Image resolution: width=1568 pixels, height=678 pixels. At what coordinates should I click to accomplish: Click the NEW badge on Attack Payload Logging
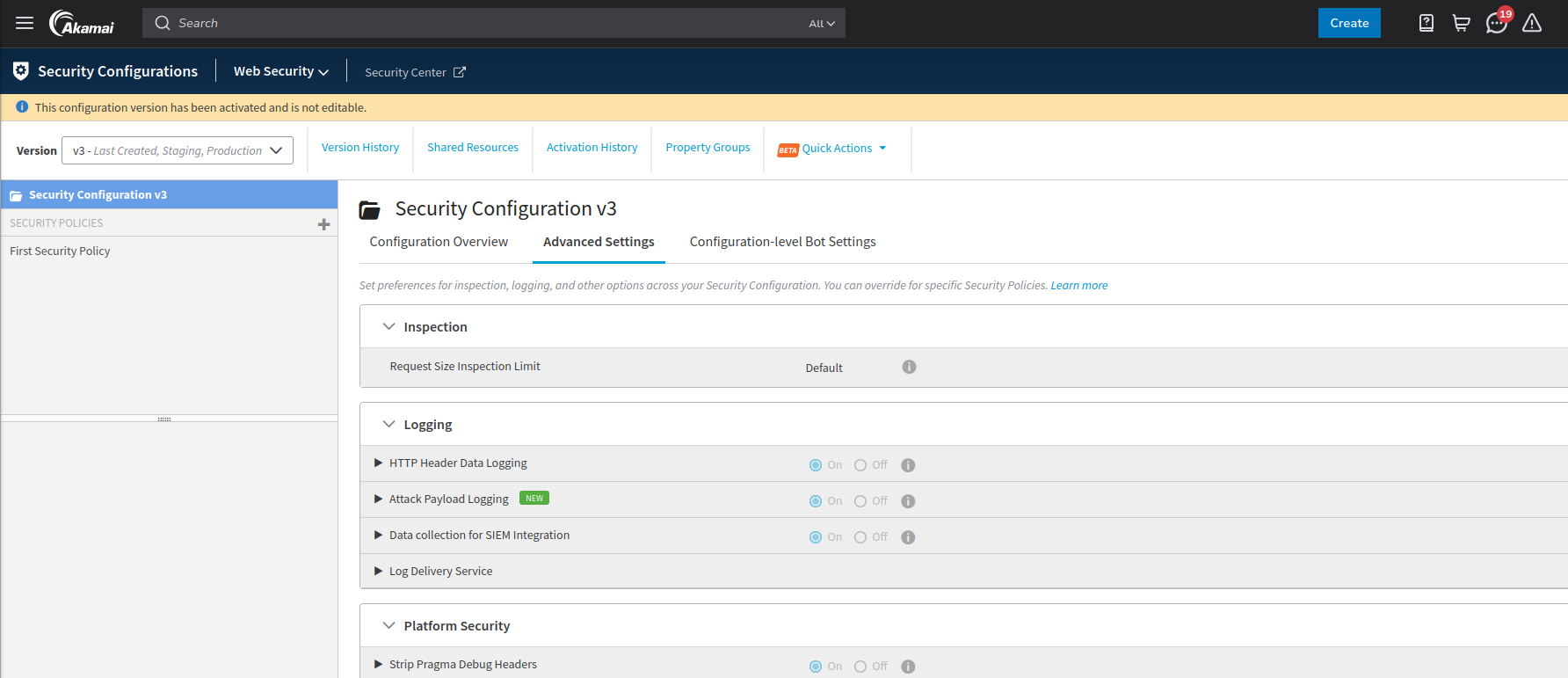tap(534, 498)
